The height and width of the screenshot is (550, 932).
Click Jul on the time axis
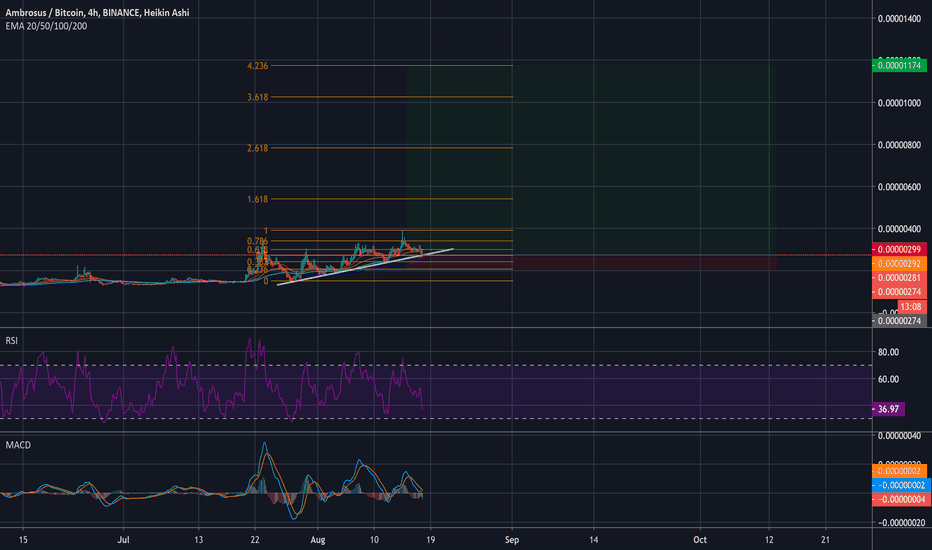click(x=124, y=540)
